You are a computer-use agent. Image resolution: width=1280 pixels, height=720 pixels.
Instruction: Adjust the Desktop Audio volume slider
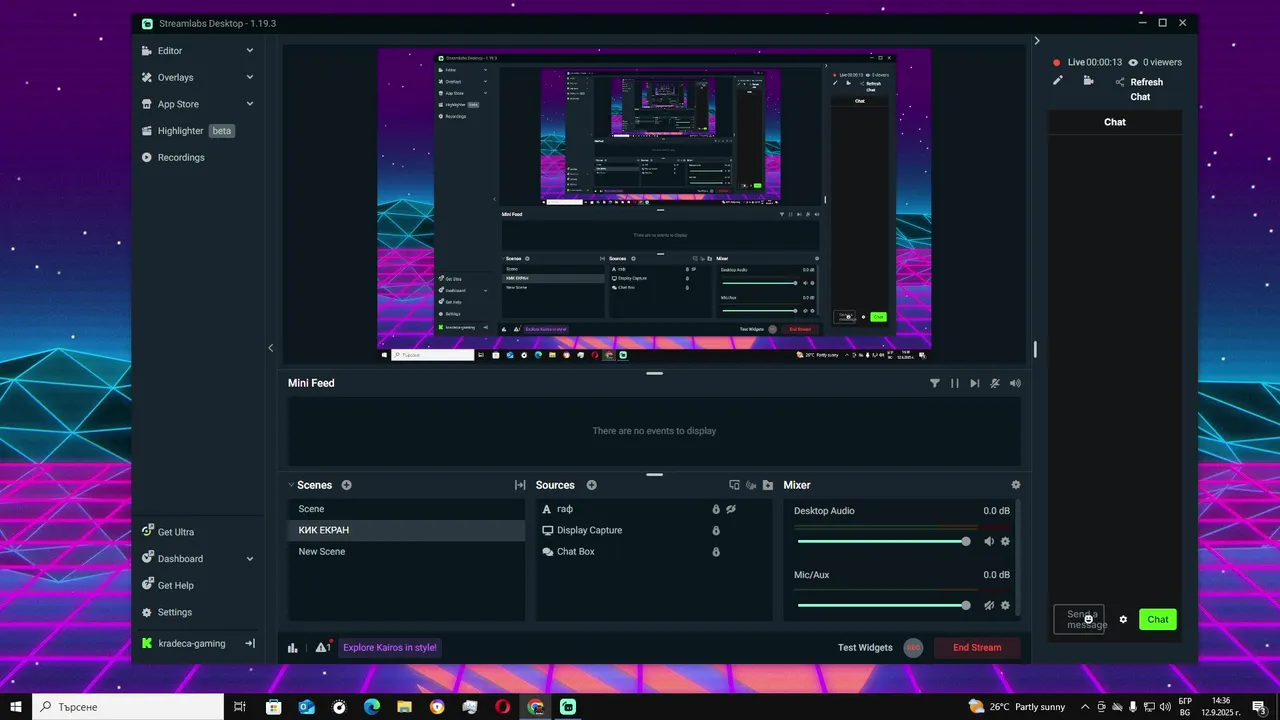[x=883, y=541]
